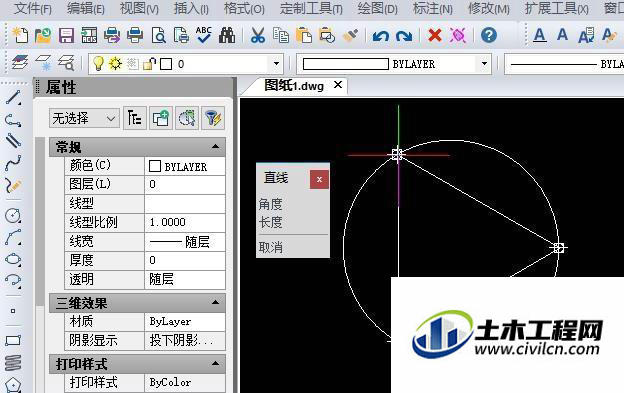Switch to the 图纸1.dwg tab

point(294,86)
